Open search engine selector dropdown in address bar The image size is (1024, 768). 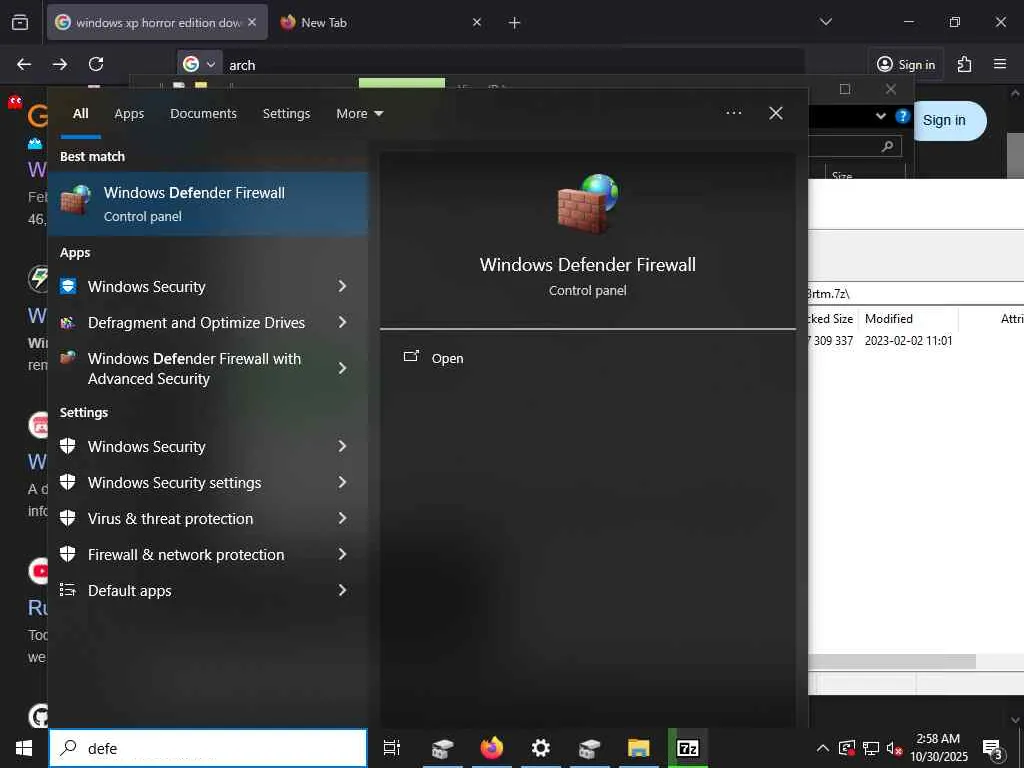click(x=200, y=64)
